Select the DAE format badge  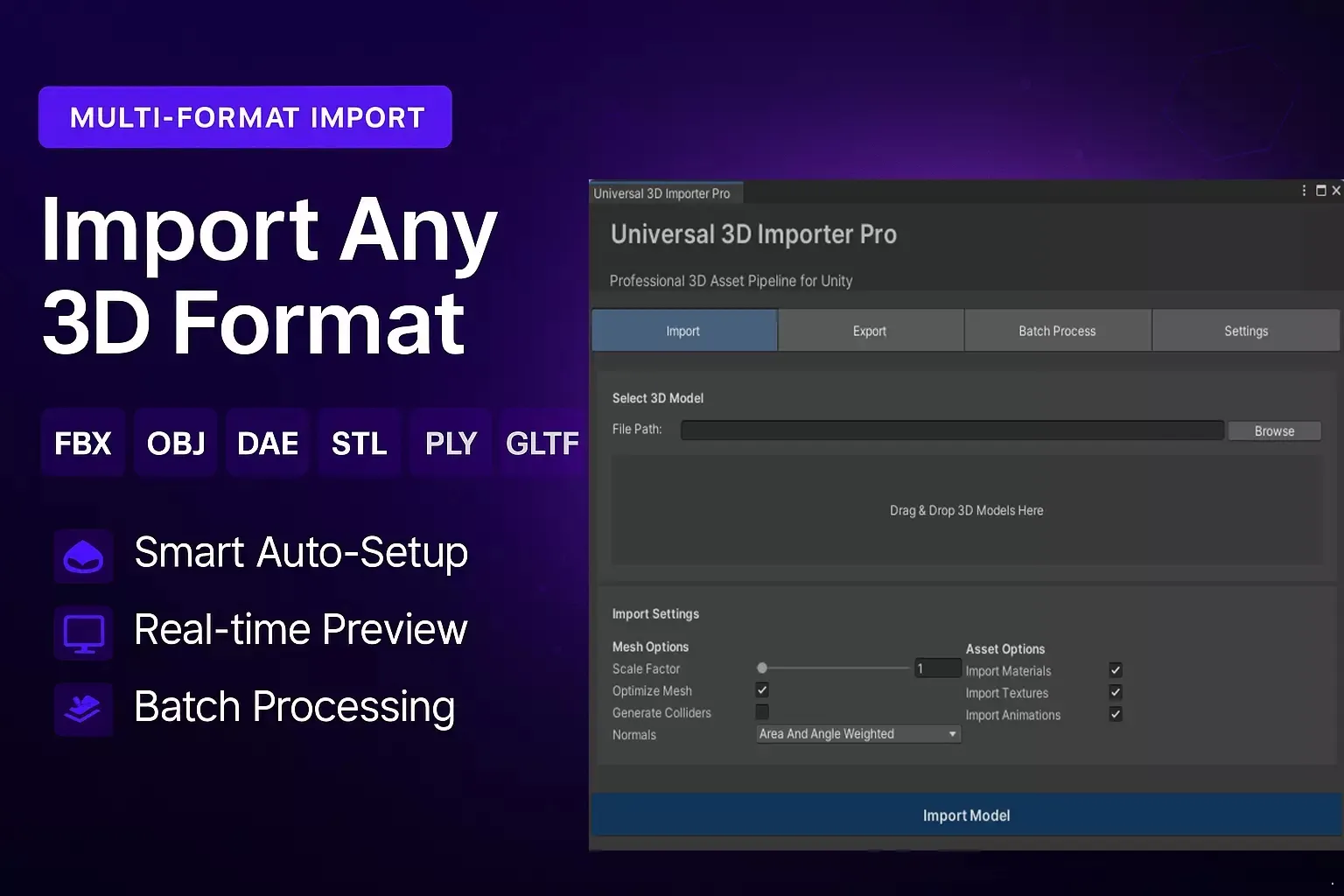[x=268, y=443]
